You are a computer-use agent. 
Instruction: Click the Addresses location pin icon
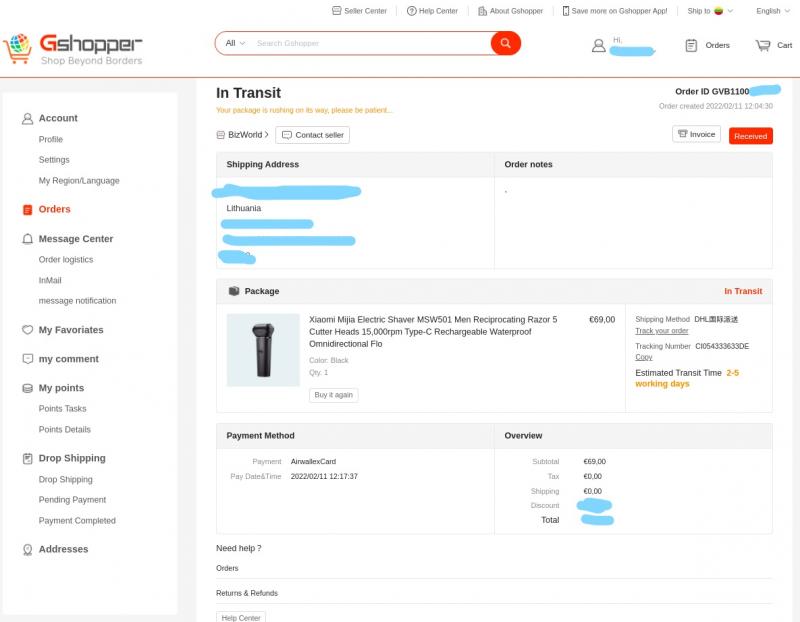click(28, 550)
